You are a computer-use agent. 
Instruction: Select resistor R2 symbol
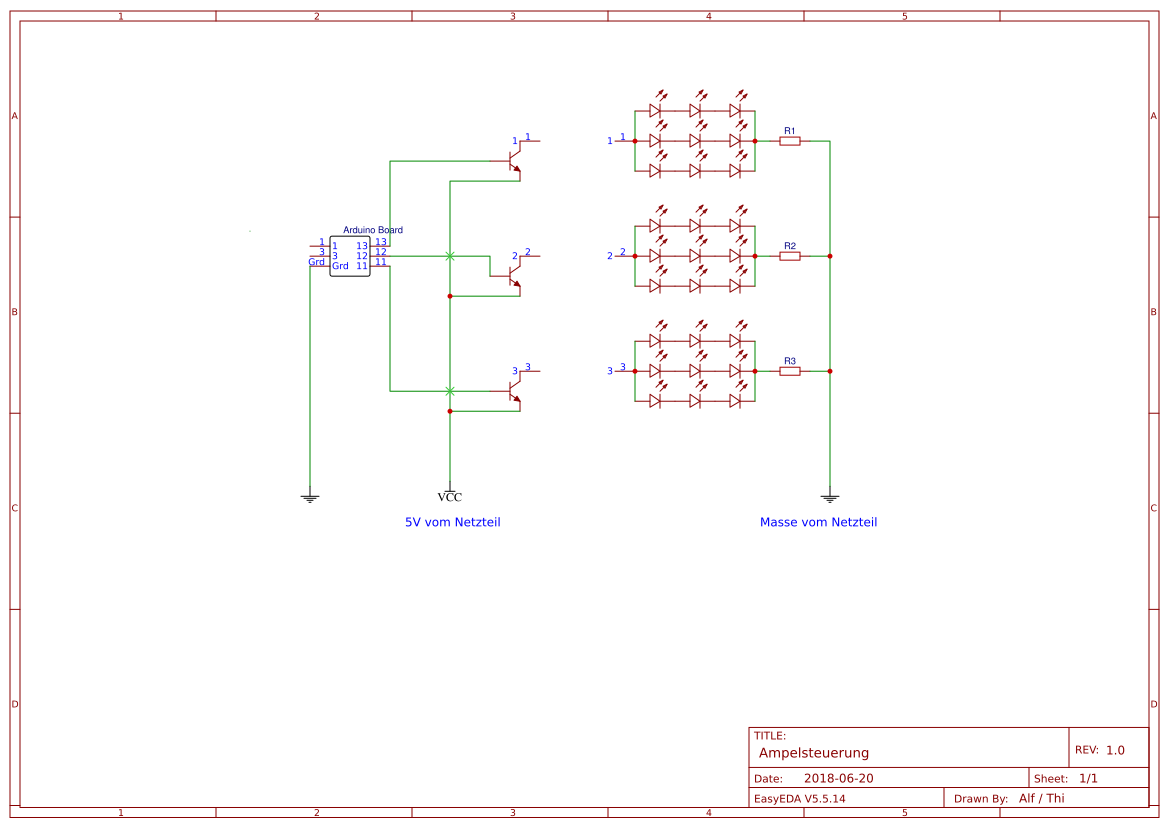tap(790, 255)
